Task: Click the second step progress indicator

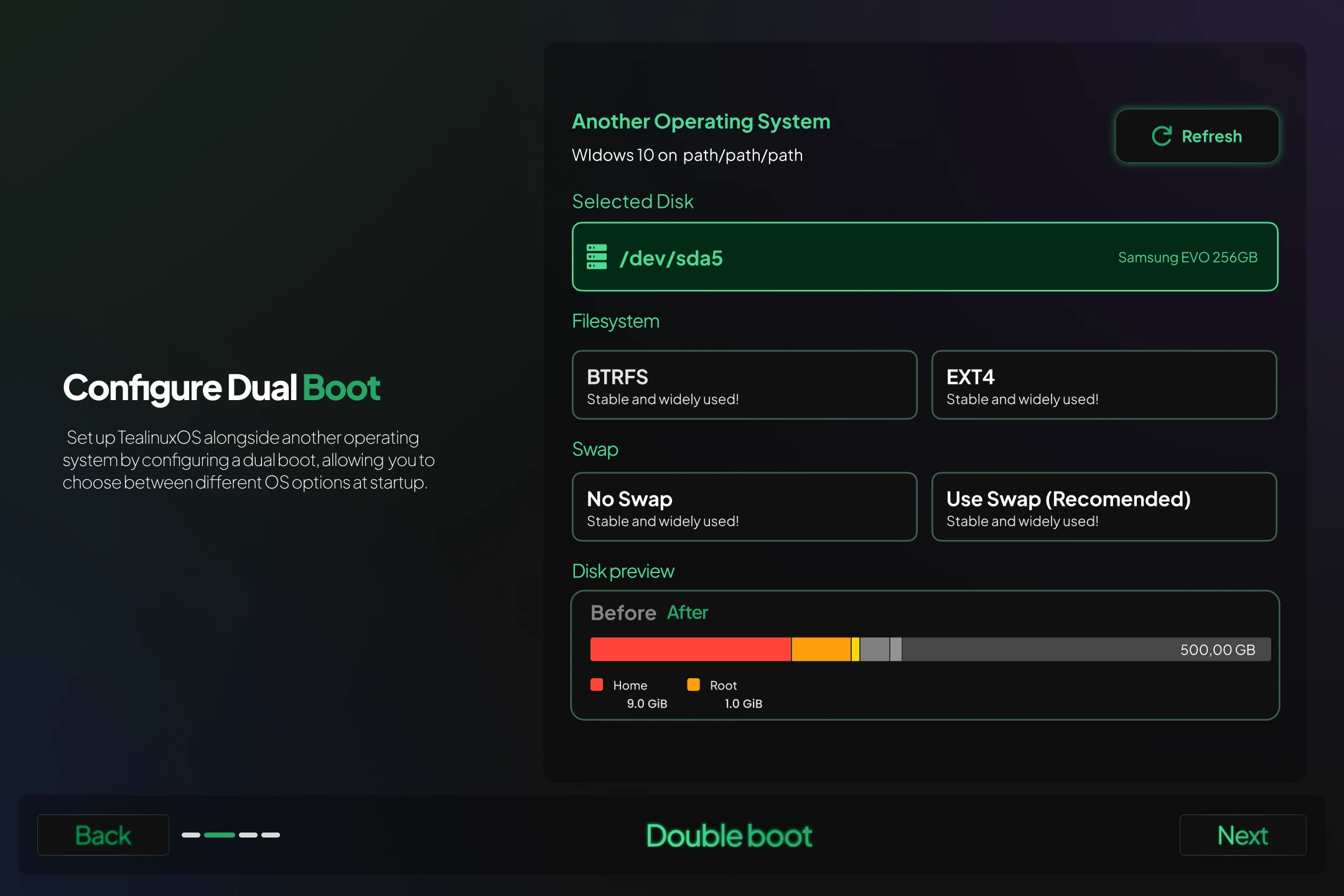Action: click(x=218, y=836)
